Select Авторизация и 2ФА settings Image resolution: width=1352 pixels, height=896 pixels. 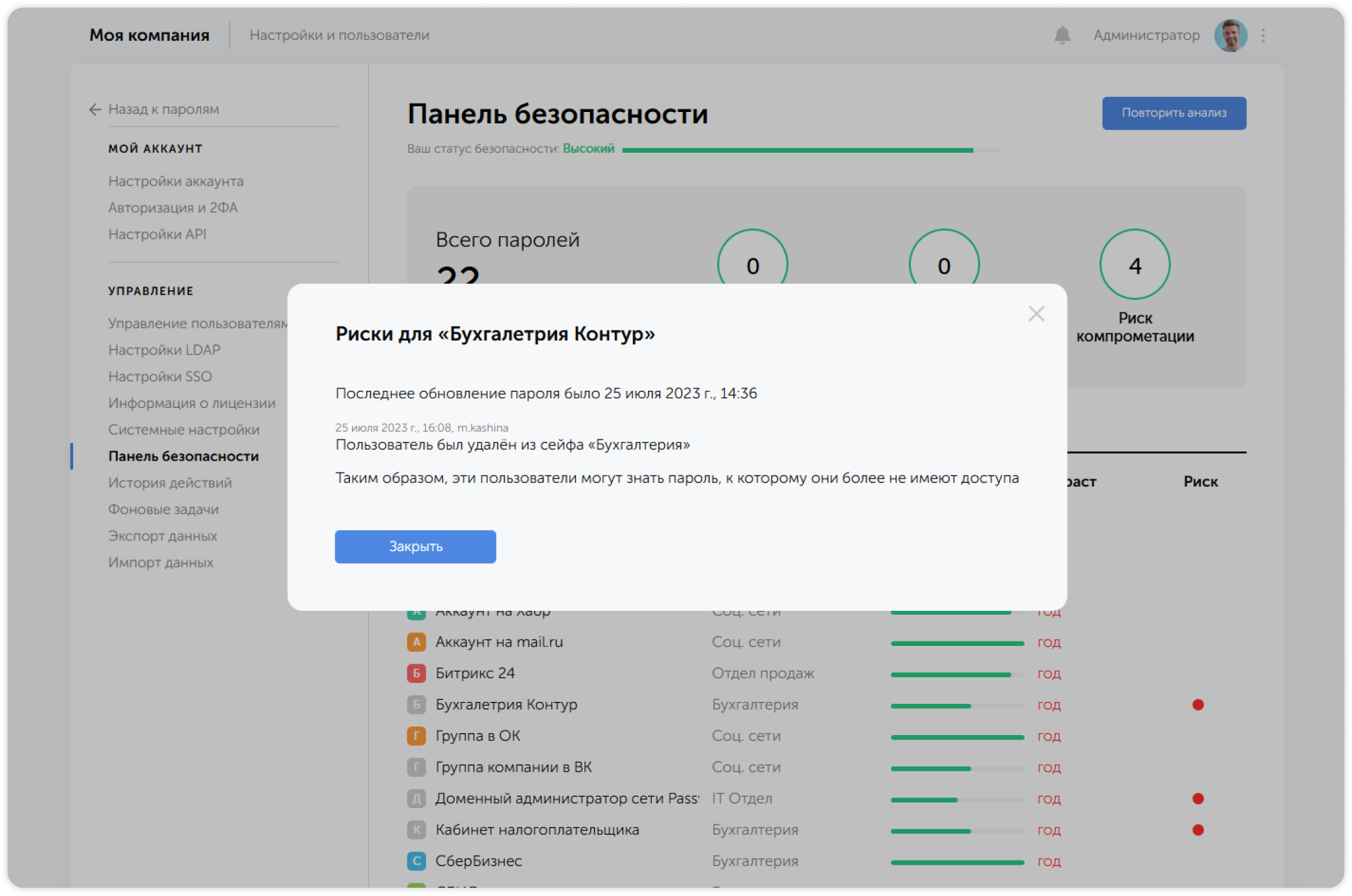coord(173,208)
